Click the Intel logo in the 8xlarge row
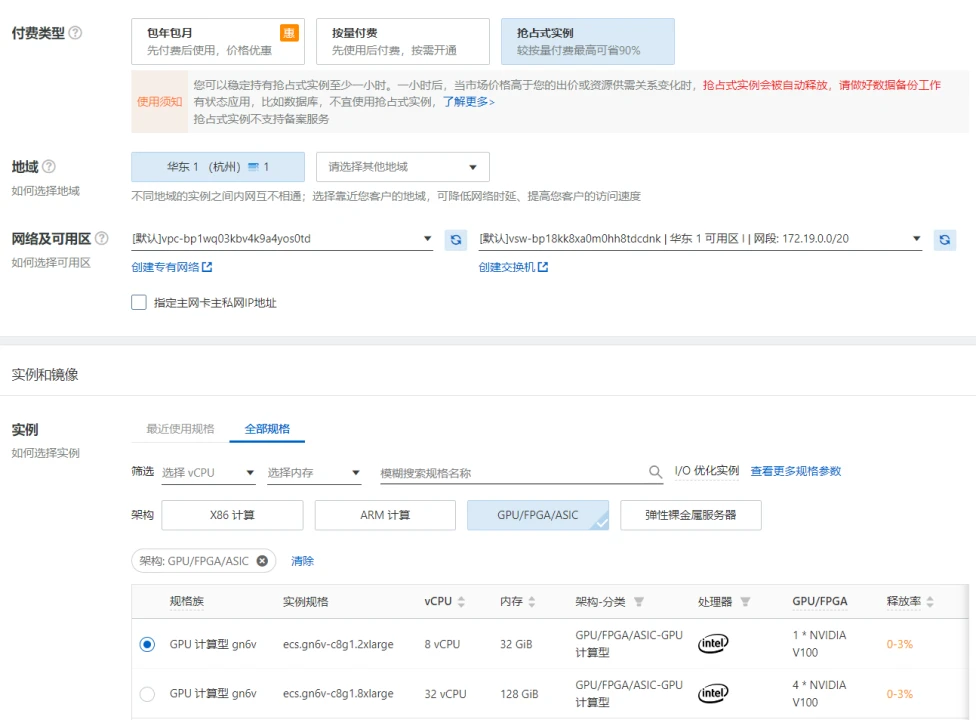 (713, 693)
